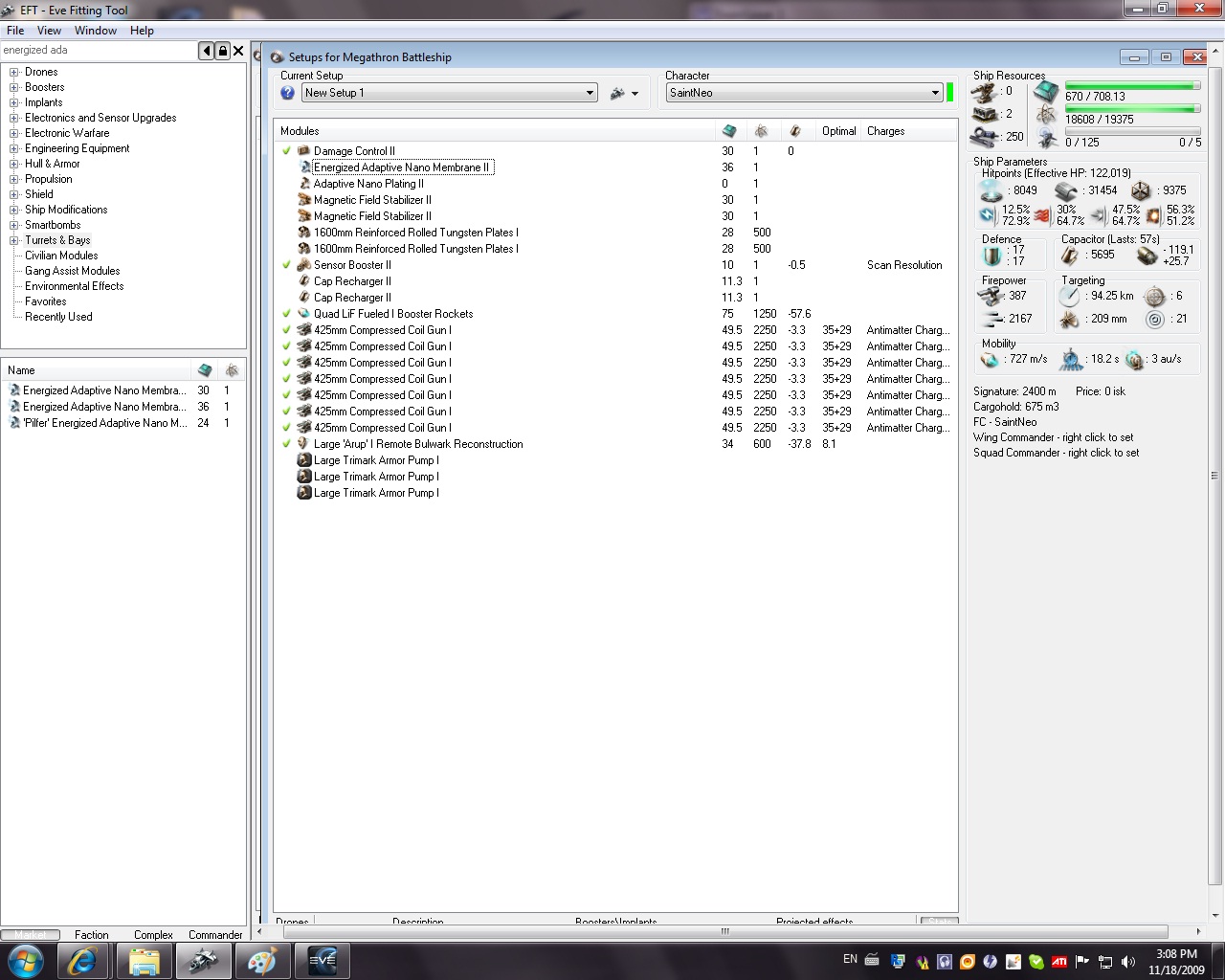Toggle the Remote Bulwark Reconstruction active checkmark
The width and height of the screenshot is (1225, 980).
tap(286, 444)
